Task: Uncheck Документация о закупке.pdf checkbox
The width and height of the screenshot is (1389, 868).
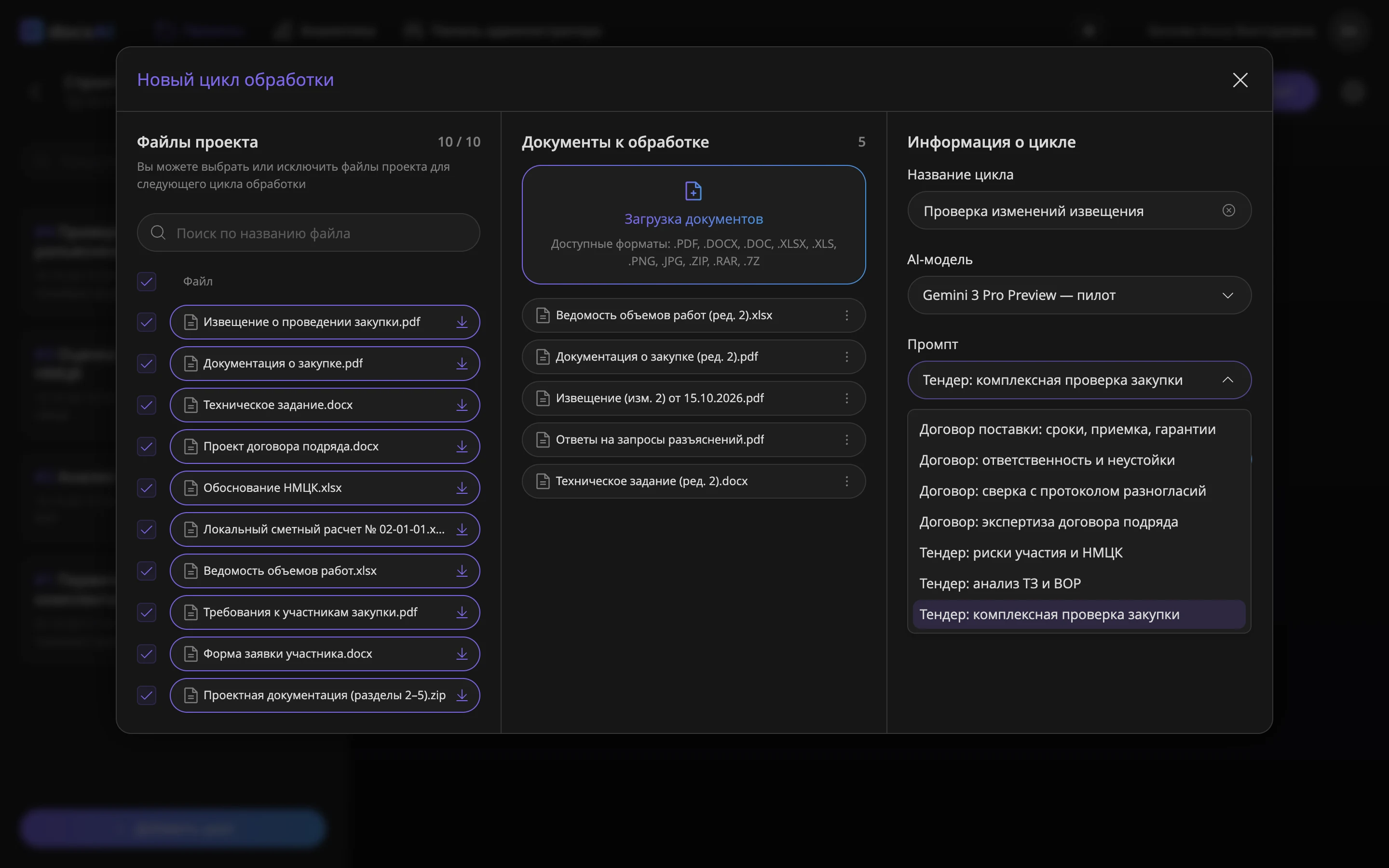Action: 146,364
